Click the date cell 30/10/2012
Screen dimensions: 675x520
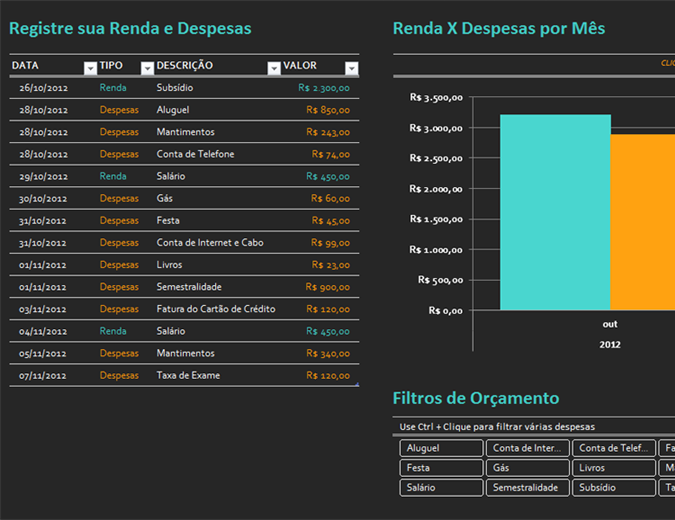(43, 199)
